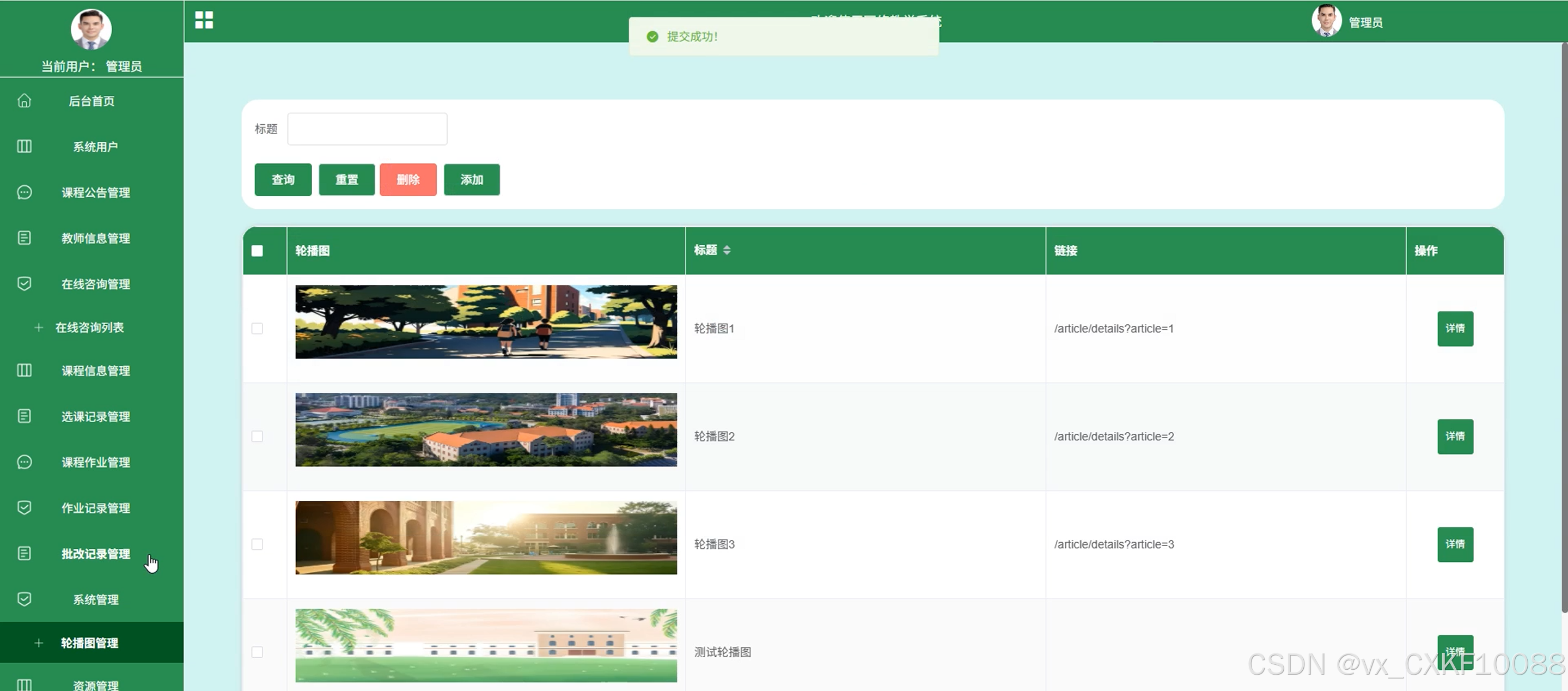
Task: Click the 标题 search input field
Action: click(x=367, y=129)
